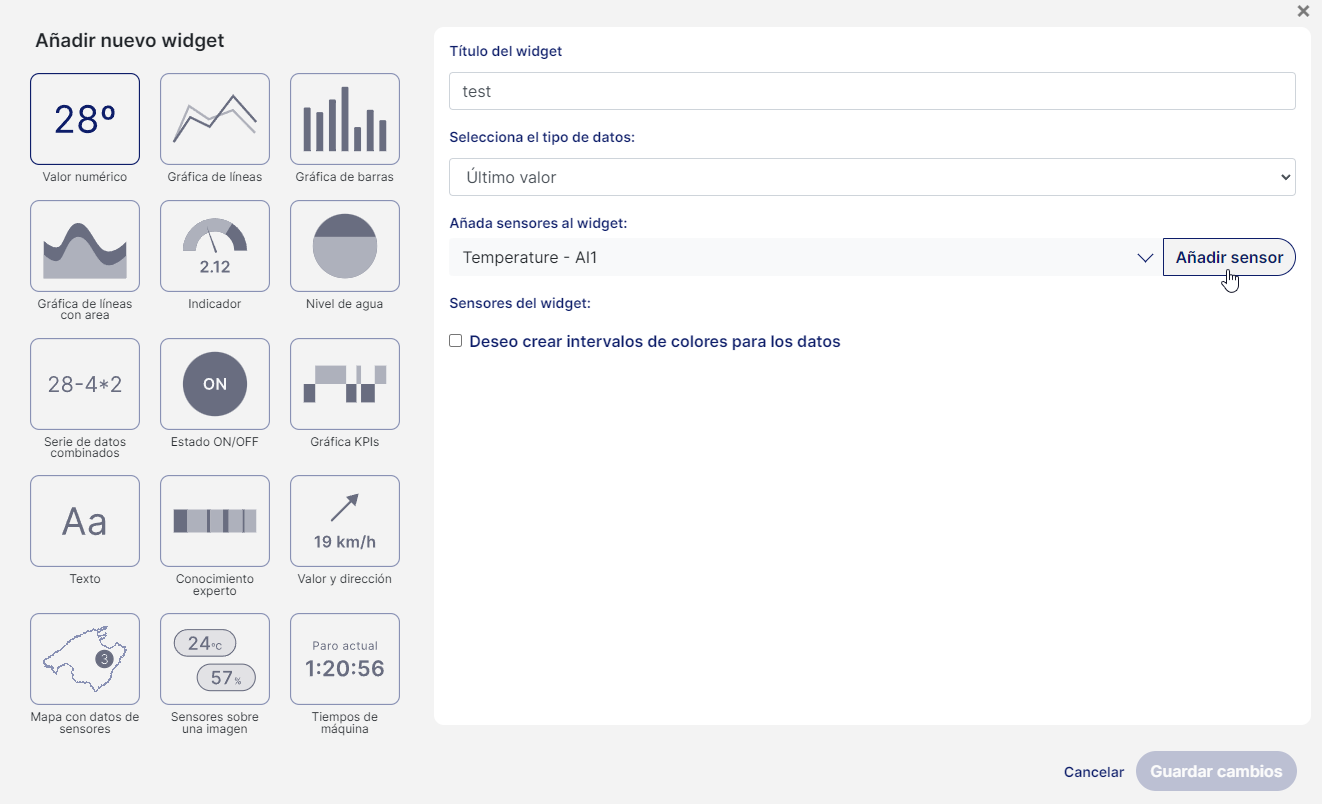Choose the Nivel de agua widget
Viewport: 1322px width, 804px height.
coord(344,246)
